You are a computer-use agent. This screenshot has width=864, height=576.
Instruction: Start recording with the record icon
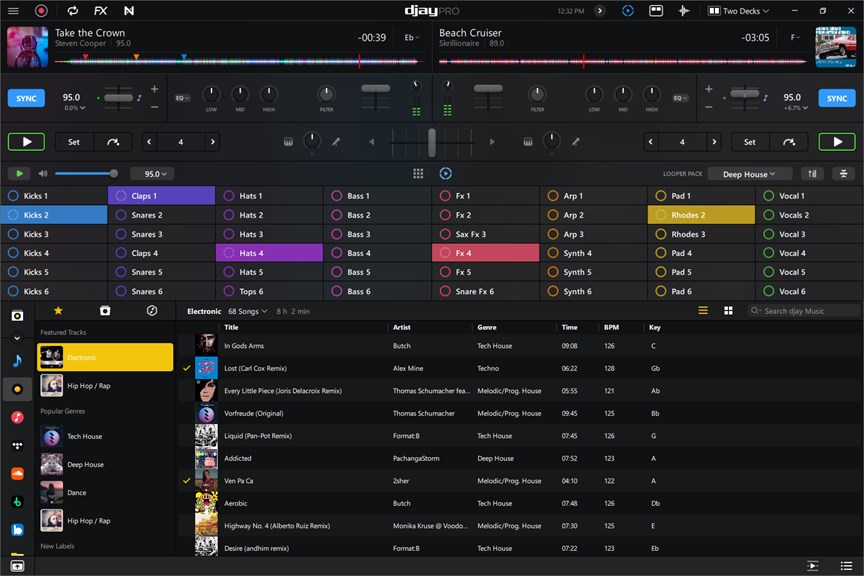(x=41, y=10)
